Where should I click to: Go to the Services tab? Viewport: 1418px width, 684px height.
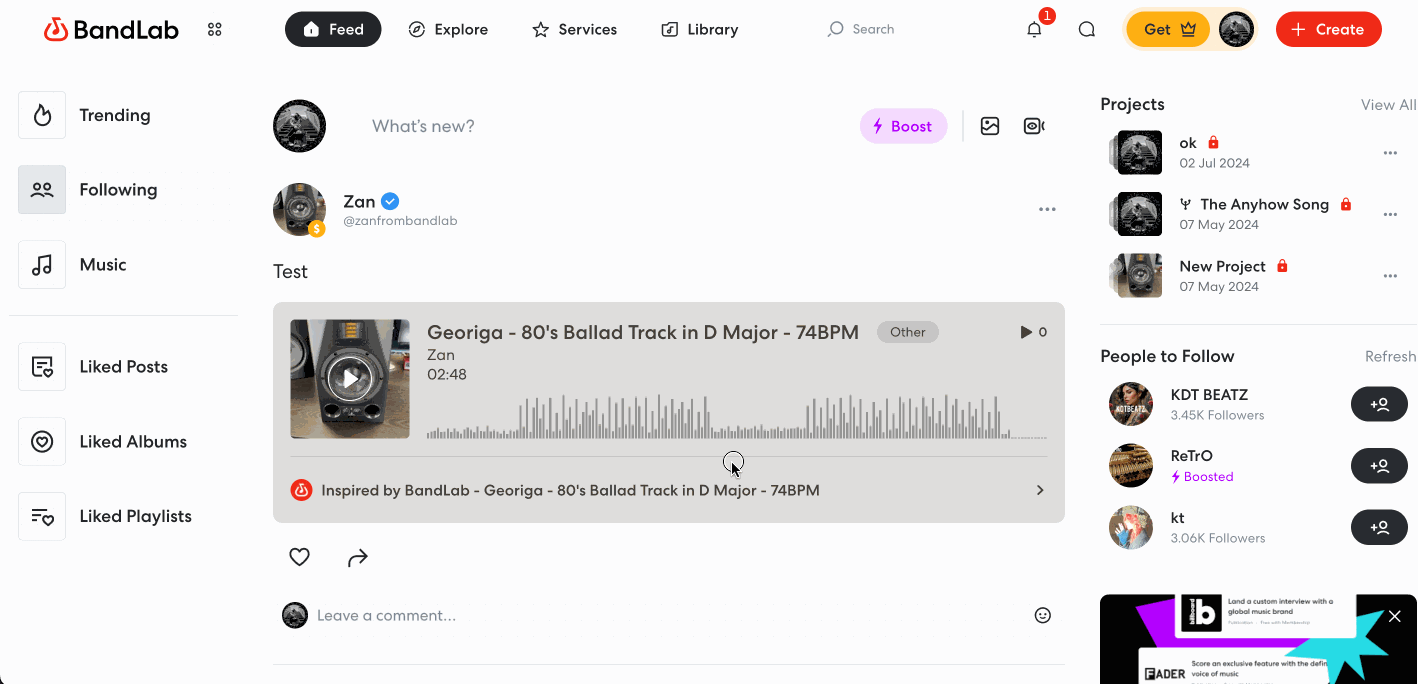coord(575,30)
